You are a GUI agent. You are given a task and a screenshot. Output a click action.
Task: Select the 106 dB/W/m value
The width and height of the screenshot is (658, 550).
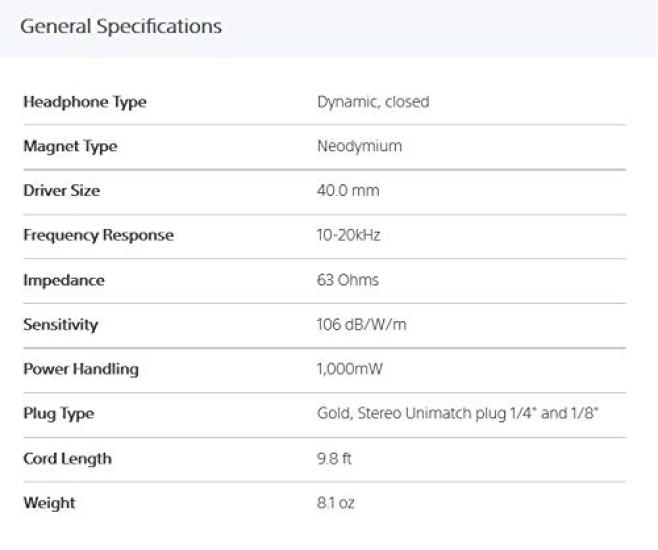click(x=357, y=325)
